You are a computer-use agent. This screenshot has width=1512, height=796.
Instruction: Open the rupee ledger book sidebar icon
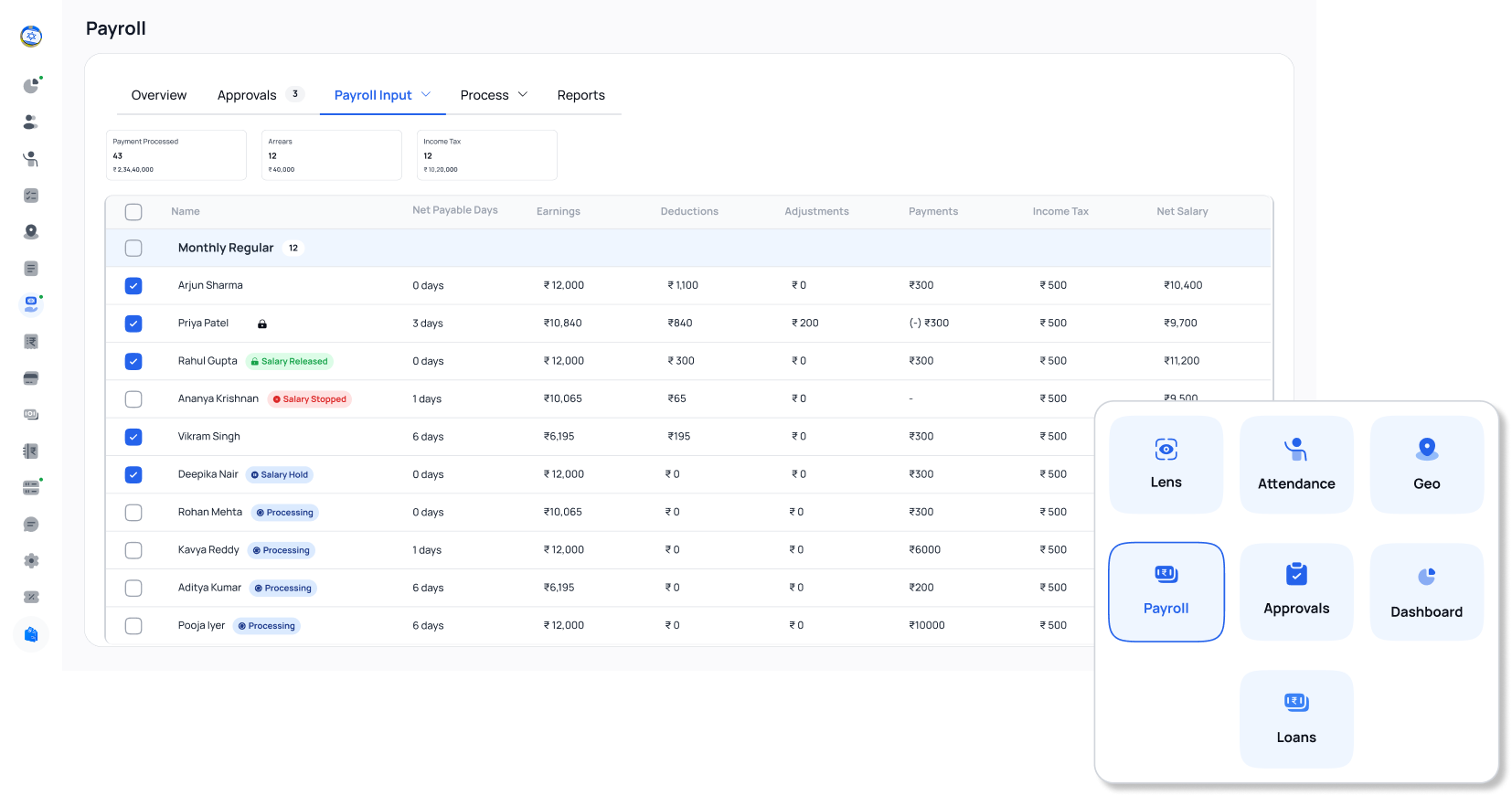(31, 451)
